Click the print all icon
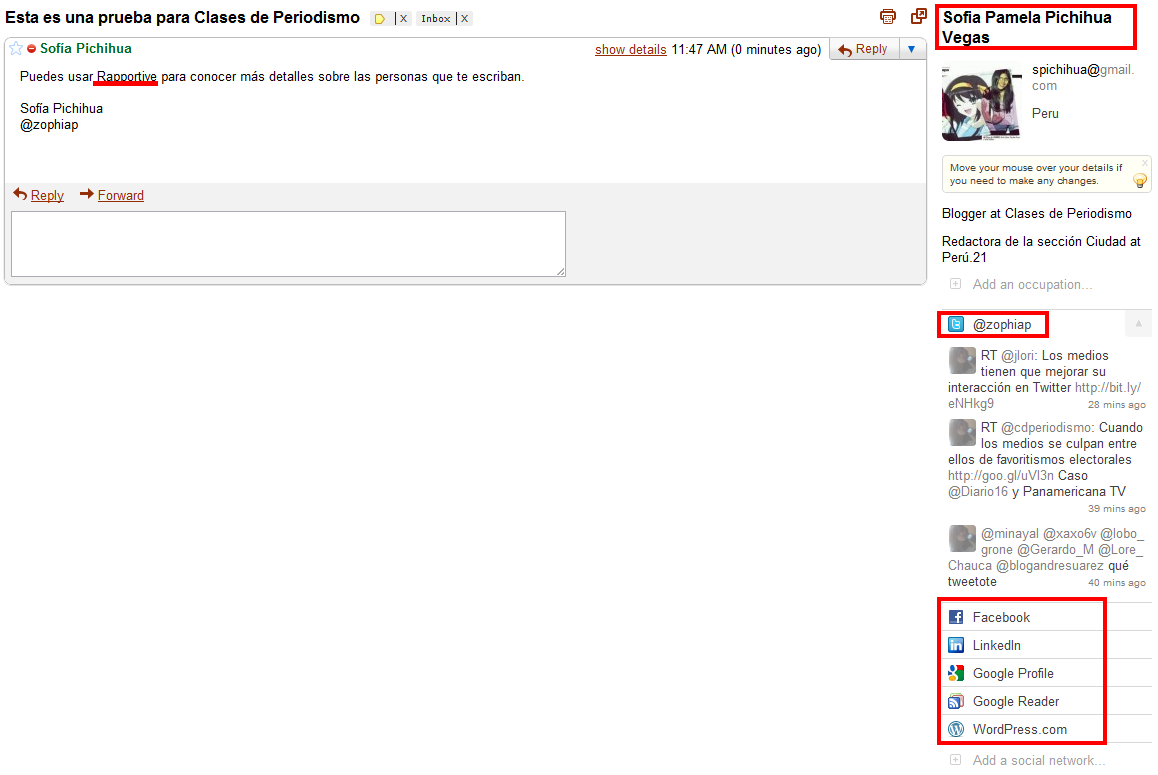Viewport: 1158px width, 775px height. pos(888,16)
